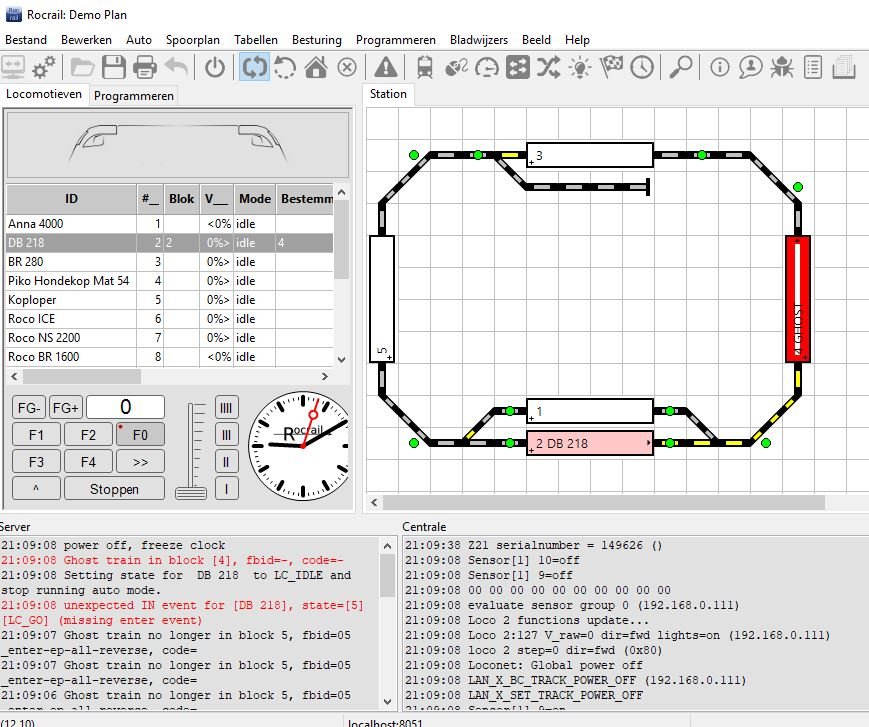Image resolution: width=869 pixels, height=727 pixels.
Task: Open Rocrail properties gears icon
Action: (43, 68)
